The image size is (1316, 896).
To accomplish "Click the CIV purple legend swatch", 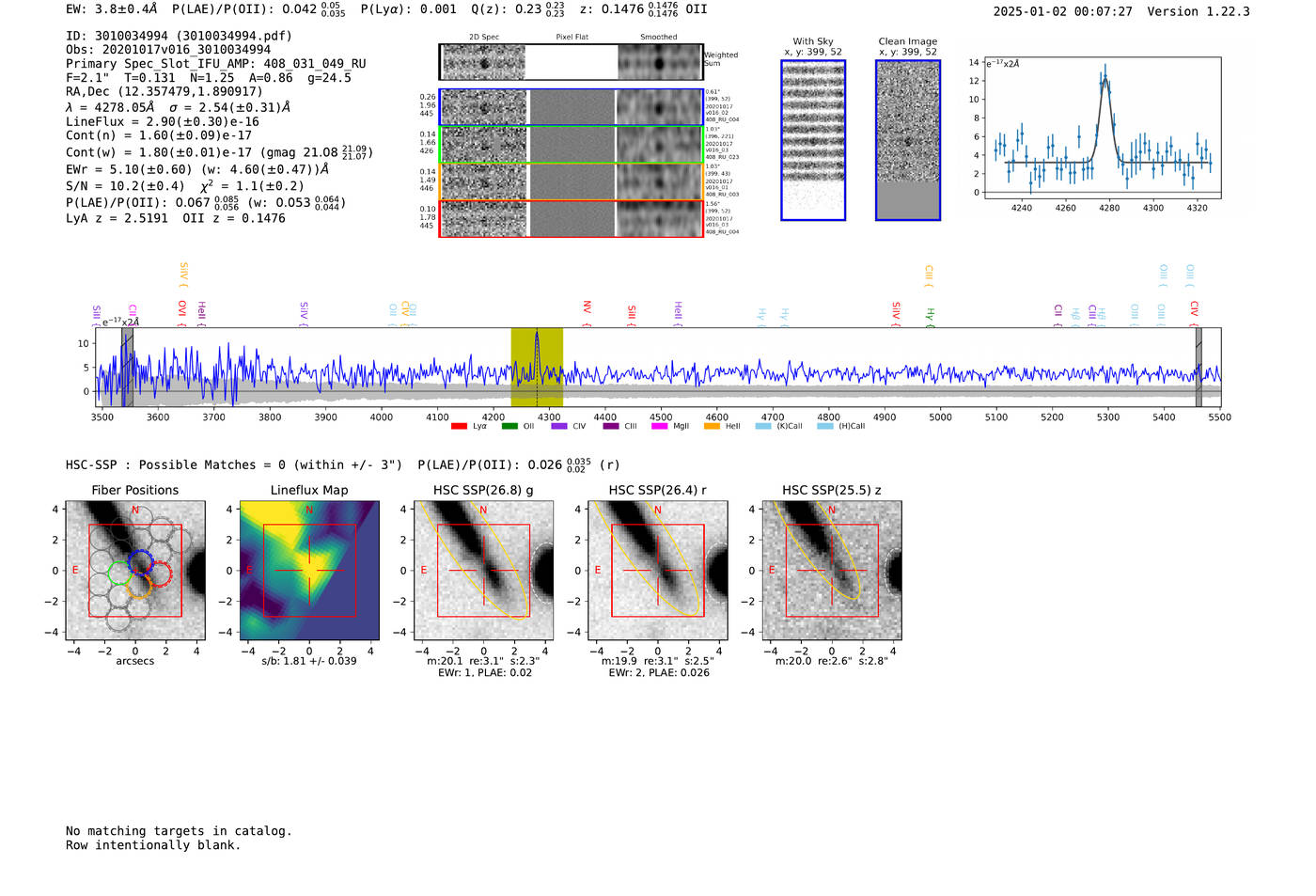I will 559,426.
